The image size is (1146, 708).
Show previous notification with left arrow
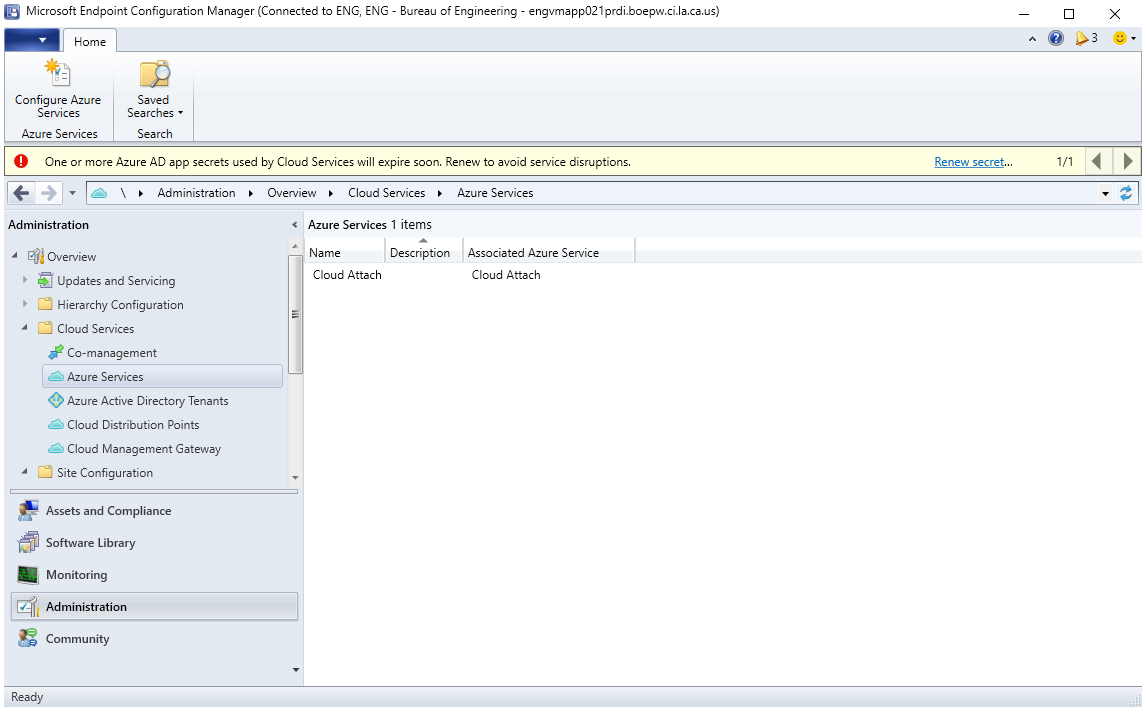pos(1096,161)
